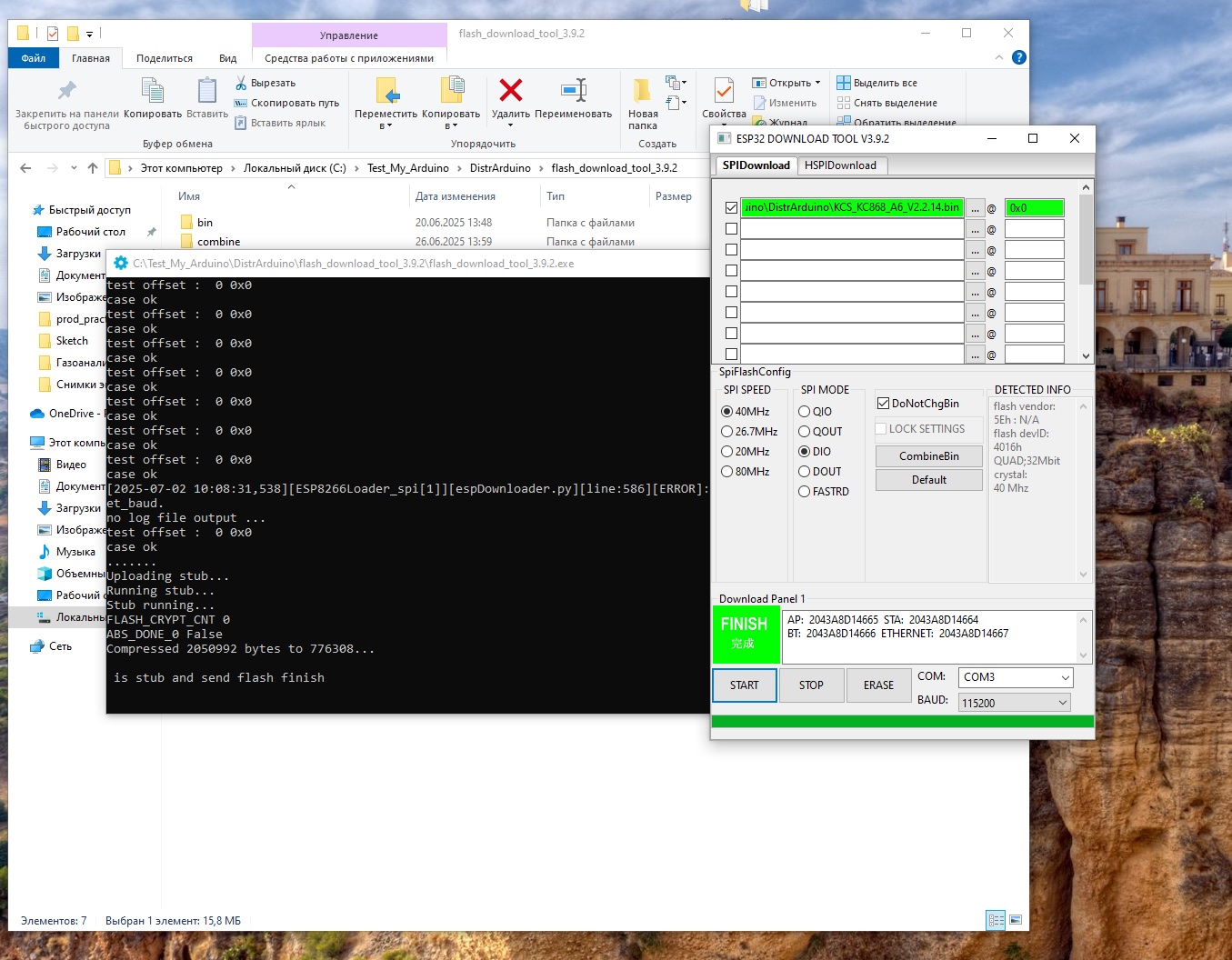Screen dimensions: 1232x960
Task: Click the Cut (Вырезать) scissors icon
Action: [x=241, y=83]
